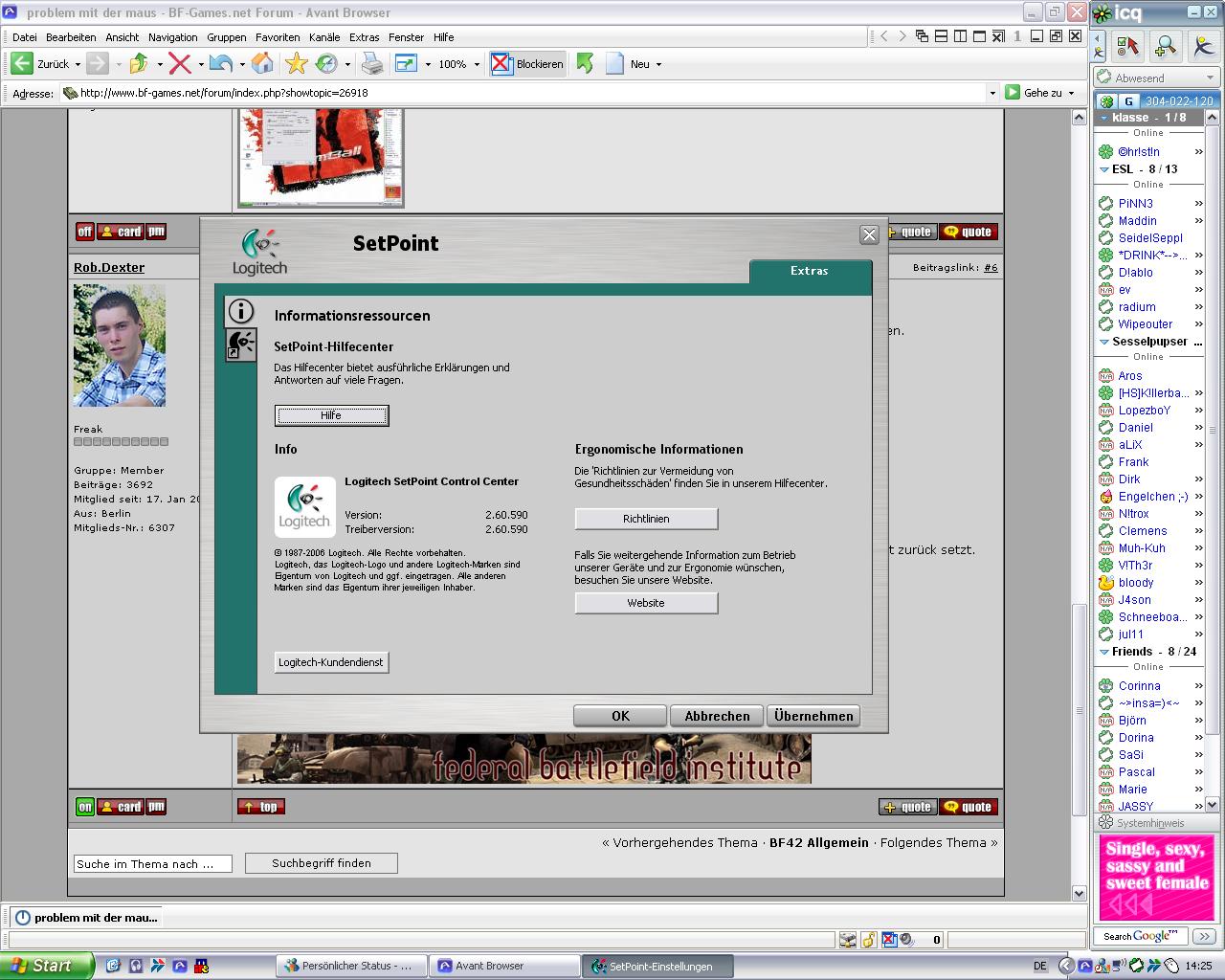The height and width of the screenshot is (980, 1225).
Task: Switch to Persönlicher Status taskbar button
Action: (x=351, y=966)
